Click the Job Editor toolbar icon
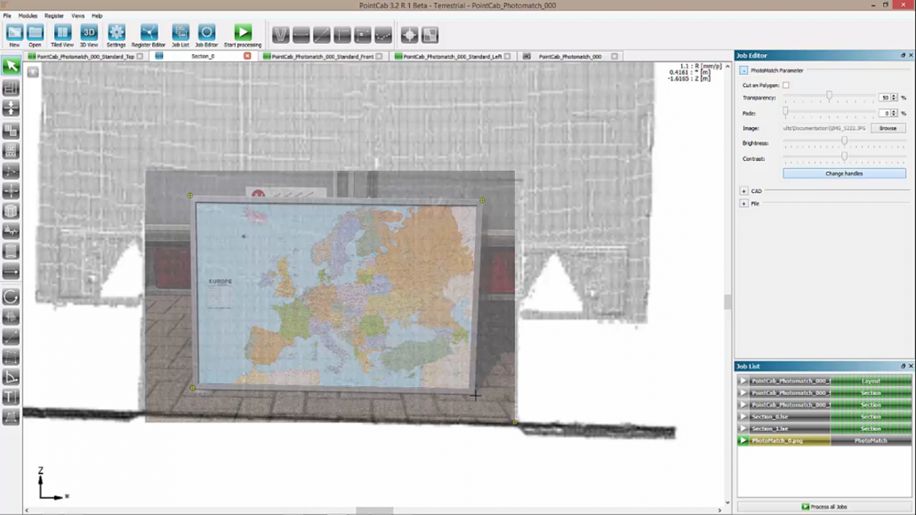Viewport: 916px width, 515px height. 206,35
